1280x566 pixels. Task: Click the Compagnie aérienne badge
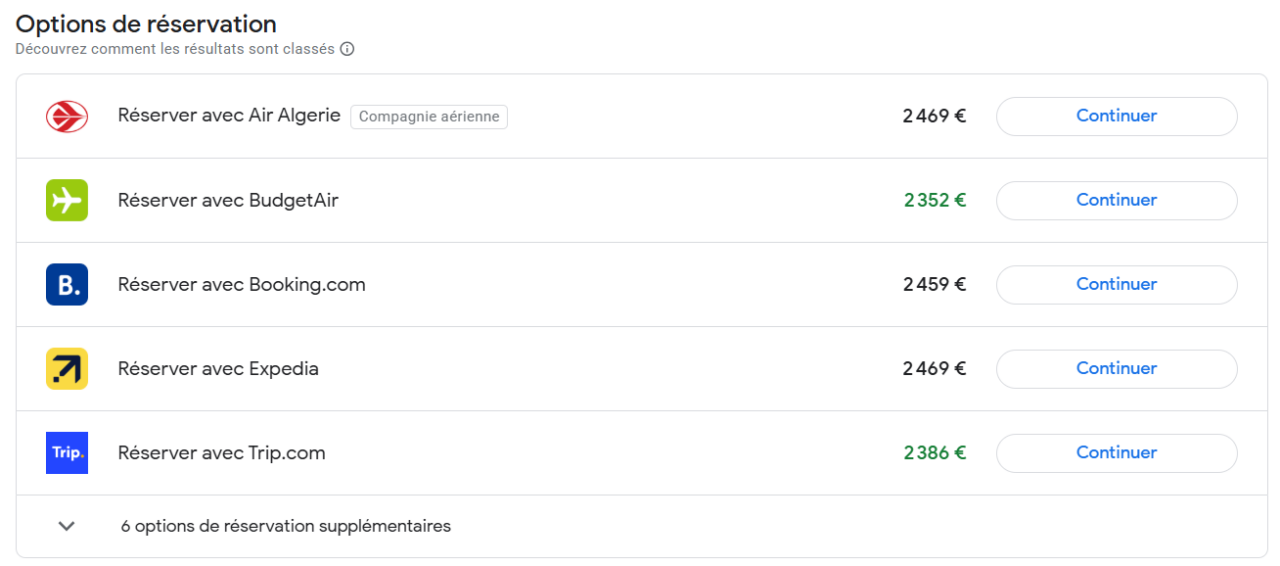[428, 117]
